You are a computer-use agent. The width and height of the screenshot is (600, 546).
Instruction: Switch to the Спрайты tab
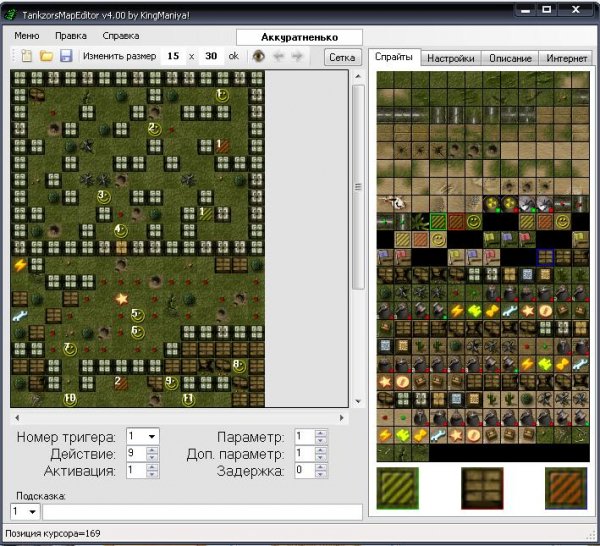(394, 57)
